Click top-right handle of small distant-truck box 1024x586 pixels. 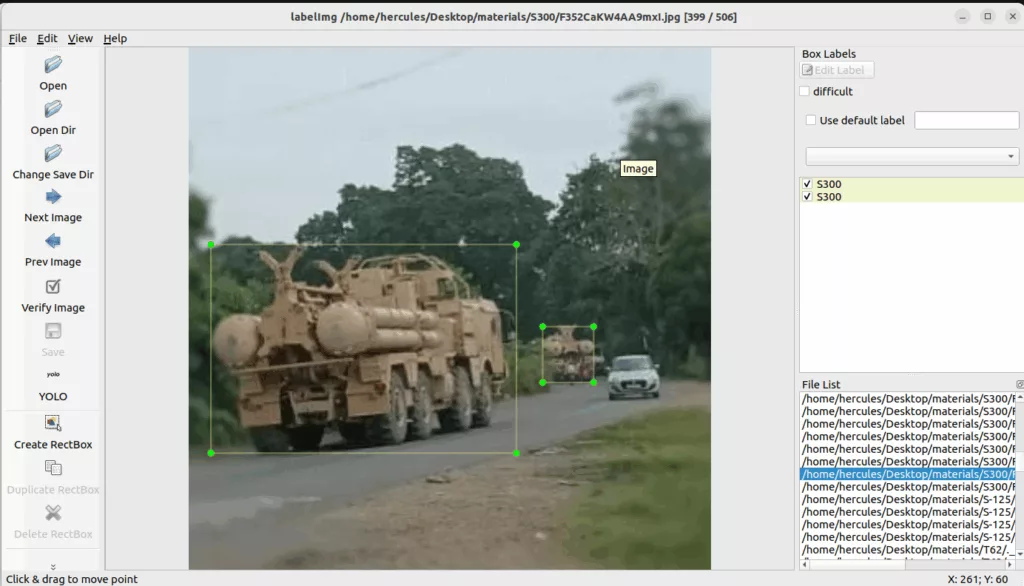click(594, 327)
